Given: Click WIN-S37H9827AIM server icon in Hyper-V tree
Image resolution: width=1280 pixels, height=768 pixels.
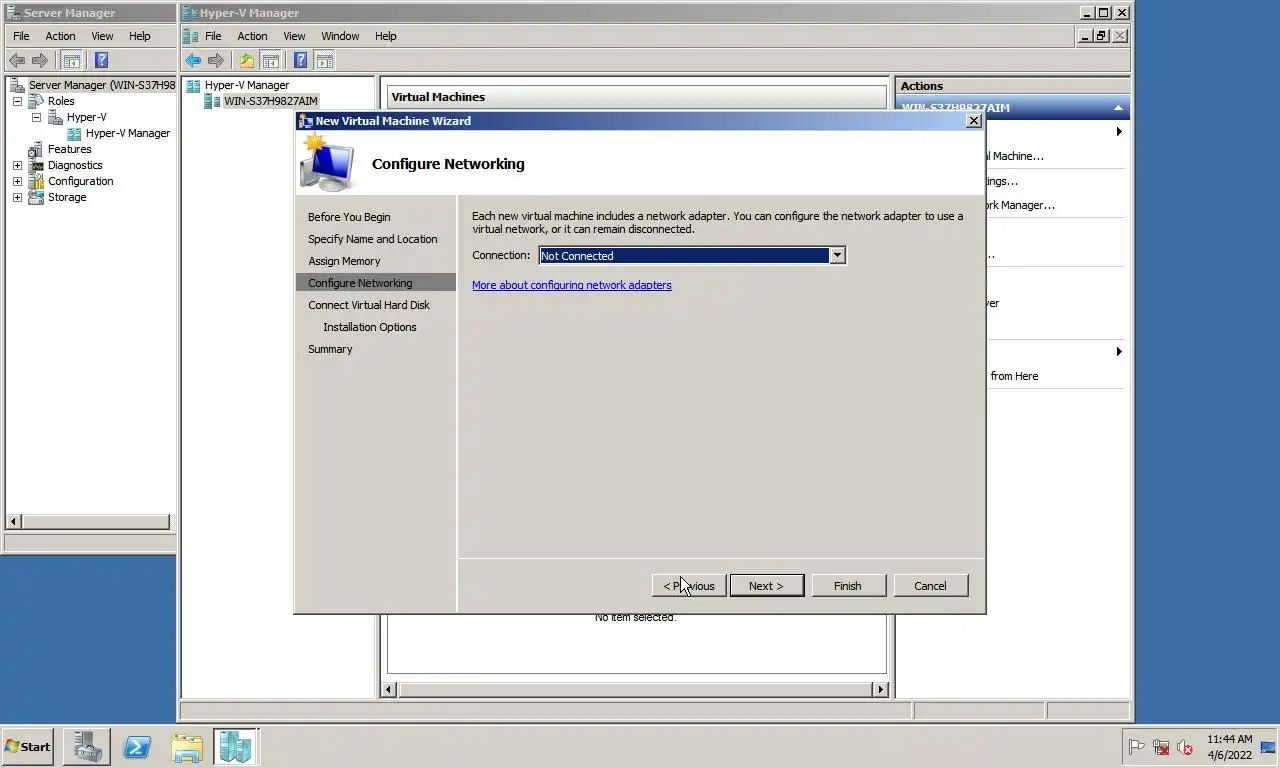Looking at the screenshot, I should [212, 101].
